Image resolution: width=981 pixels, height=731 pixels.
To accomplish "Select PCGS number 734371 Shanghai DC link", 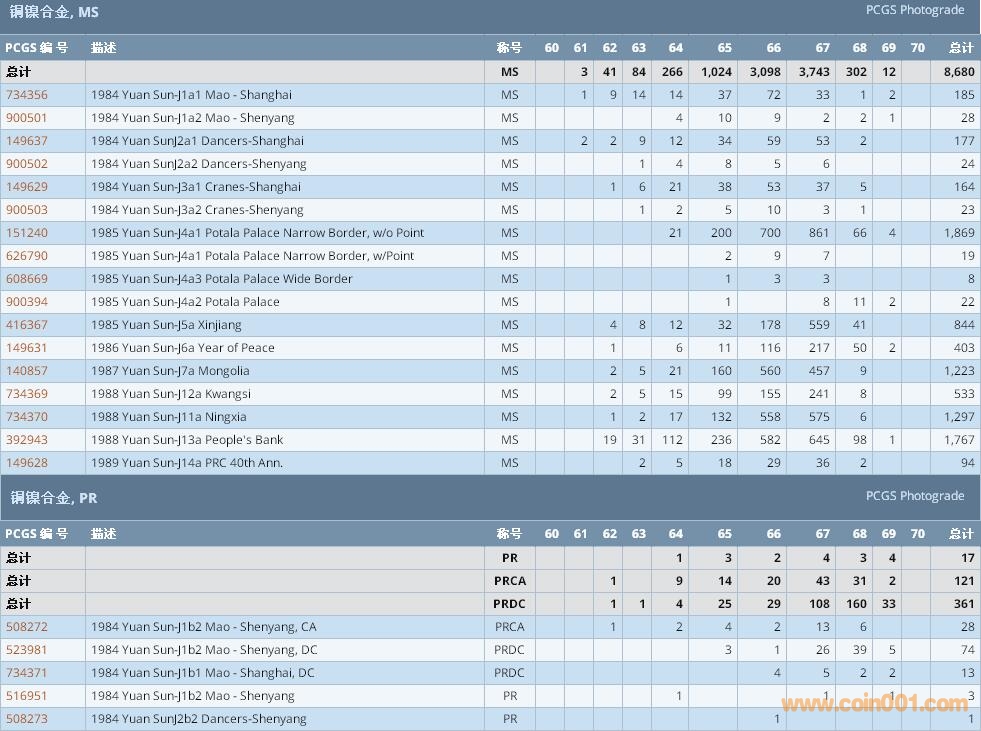I will coord(27,673).
